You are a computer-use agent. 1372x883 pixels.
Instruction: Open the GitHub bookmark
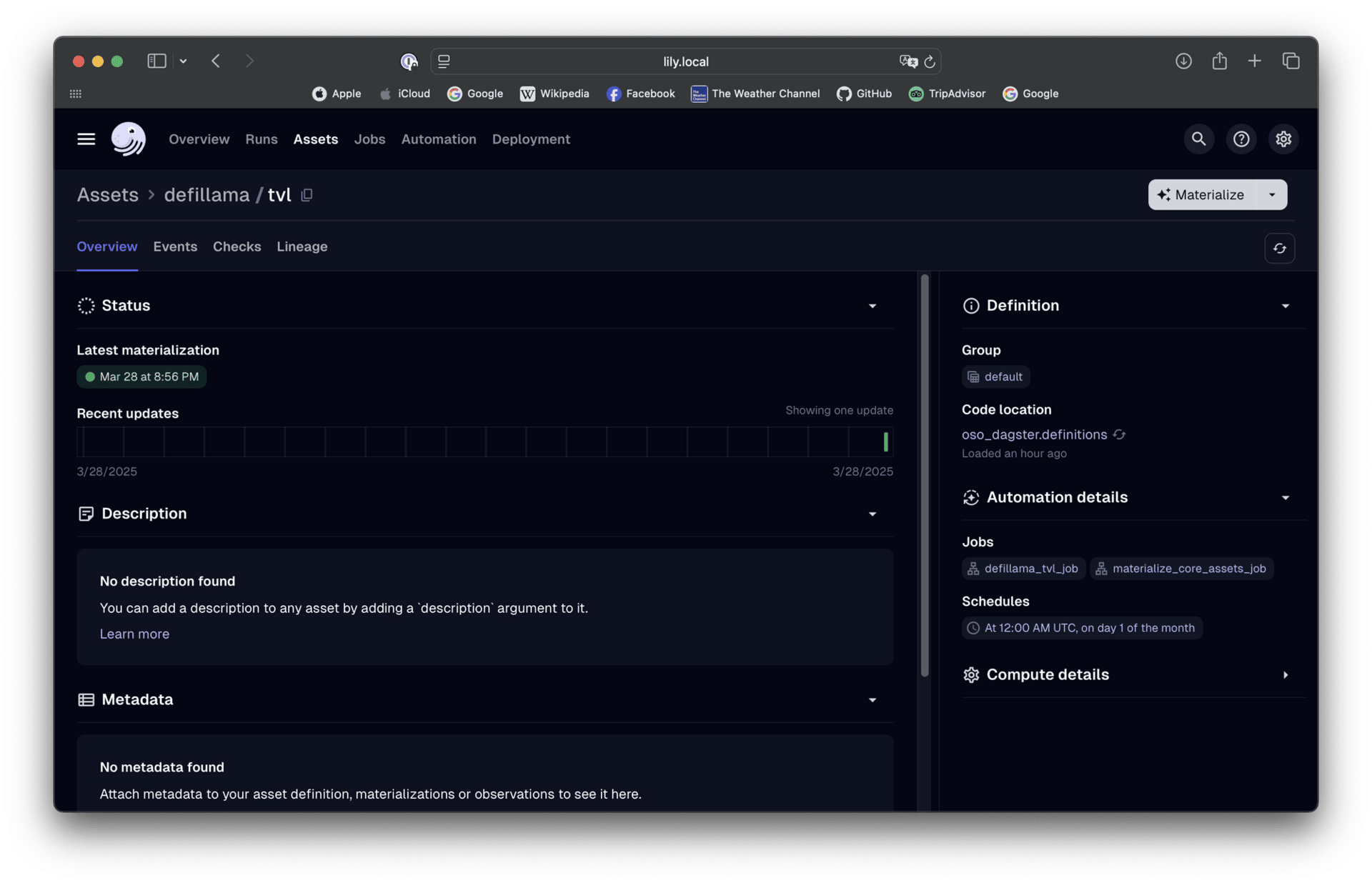click(x=864, y=94)
